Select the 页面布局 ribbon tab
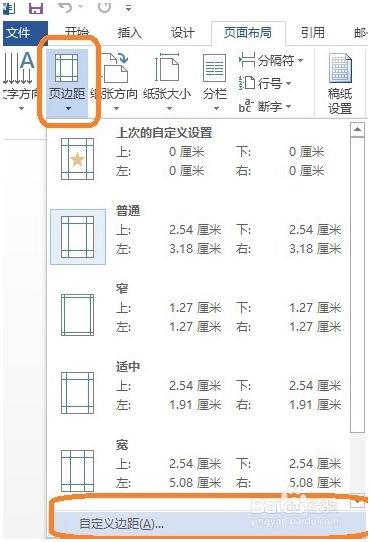 point(248,33)
